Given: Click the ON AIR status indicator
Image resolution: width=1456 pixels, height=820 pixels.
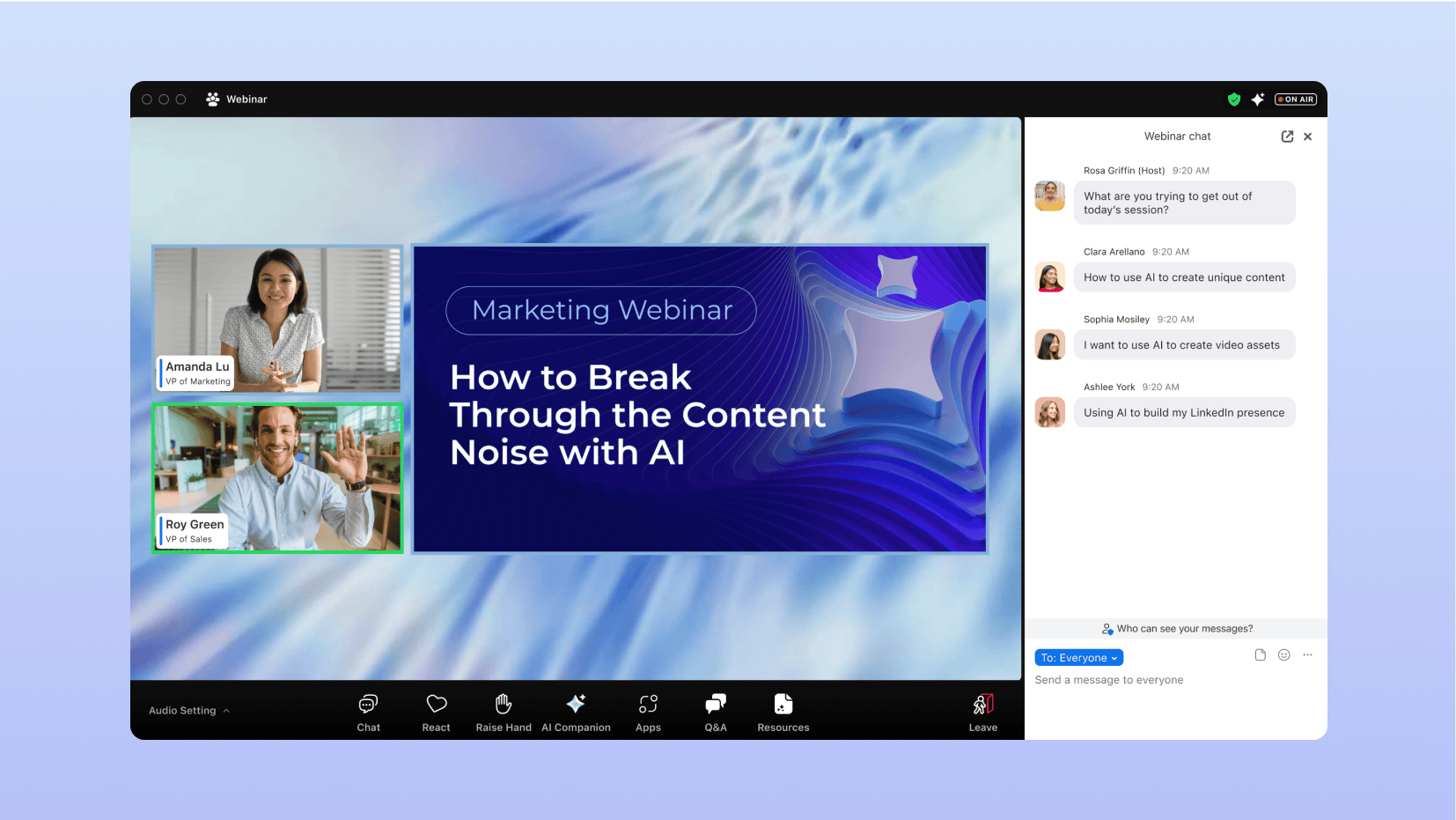Looking at the screenshot, I should [1296, 100].
